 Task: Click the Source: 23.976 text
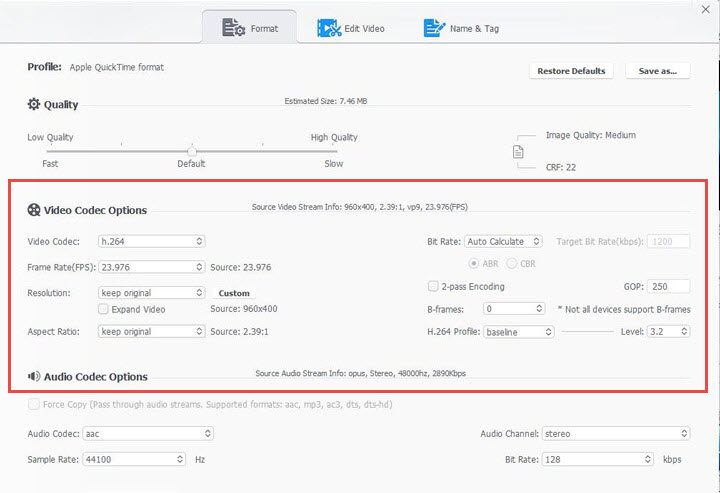click(241, 267)
